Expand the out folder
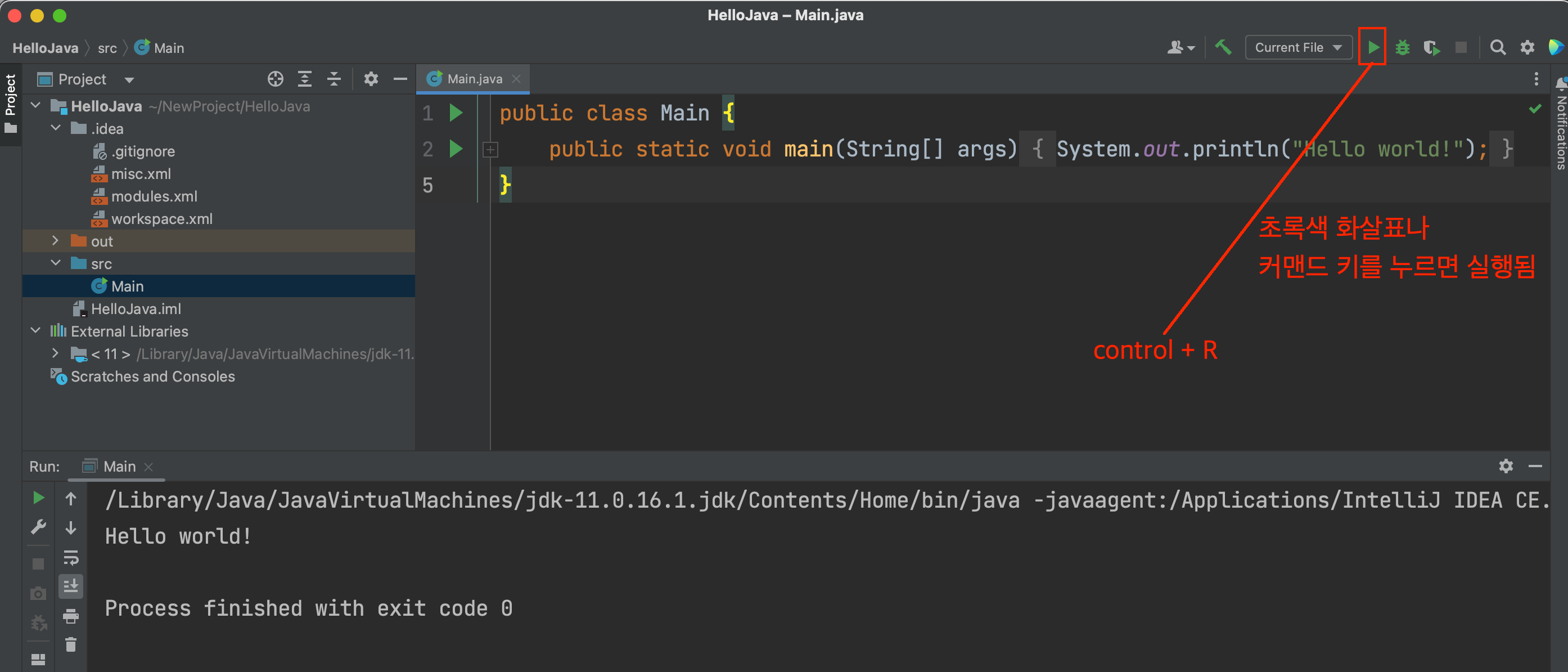 [x=55, y=241]
